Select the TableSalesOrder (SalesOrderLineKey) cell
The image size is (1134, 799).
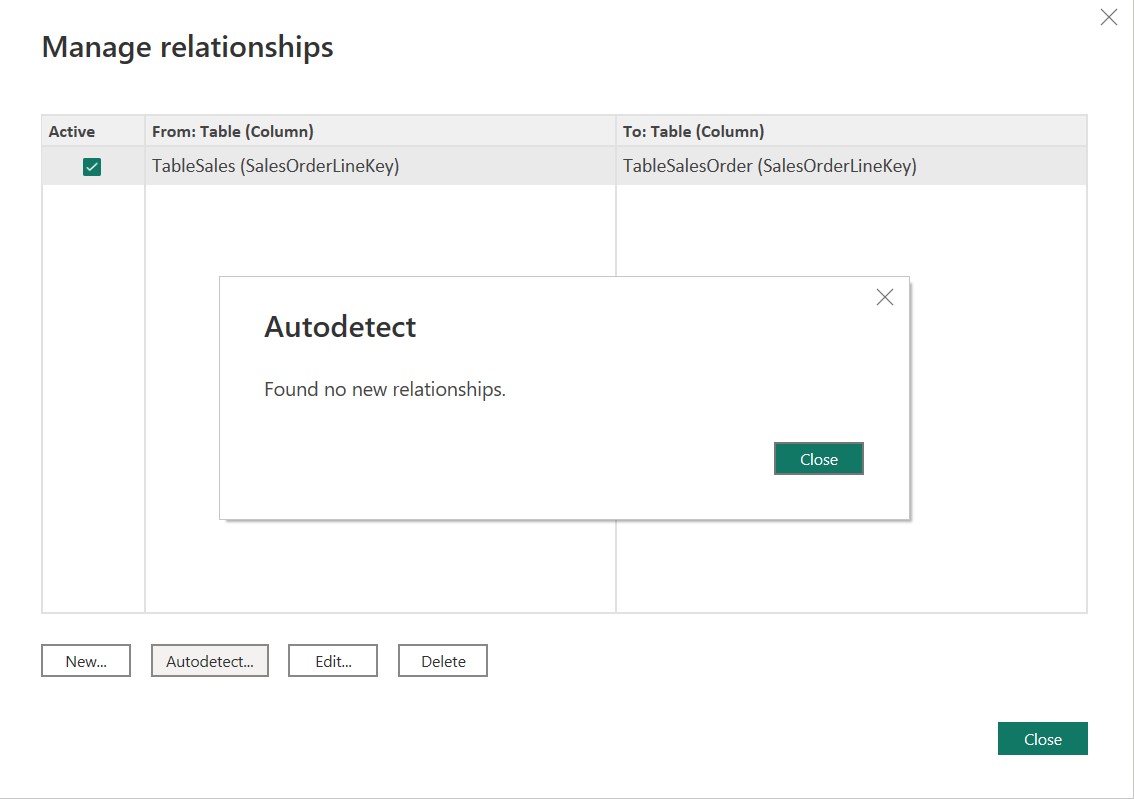(851, 166)
